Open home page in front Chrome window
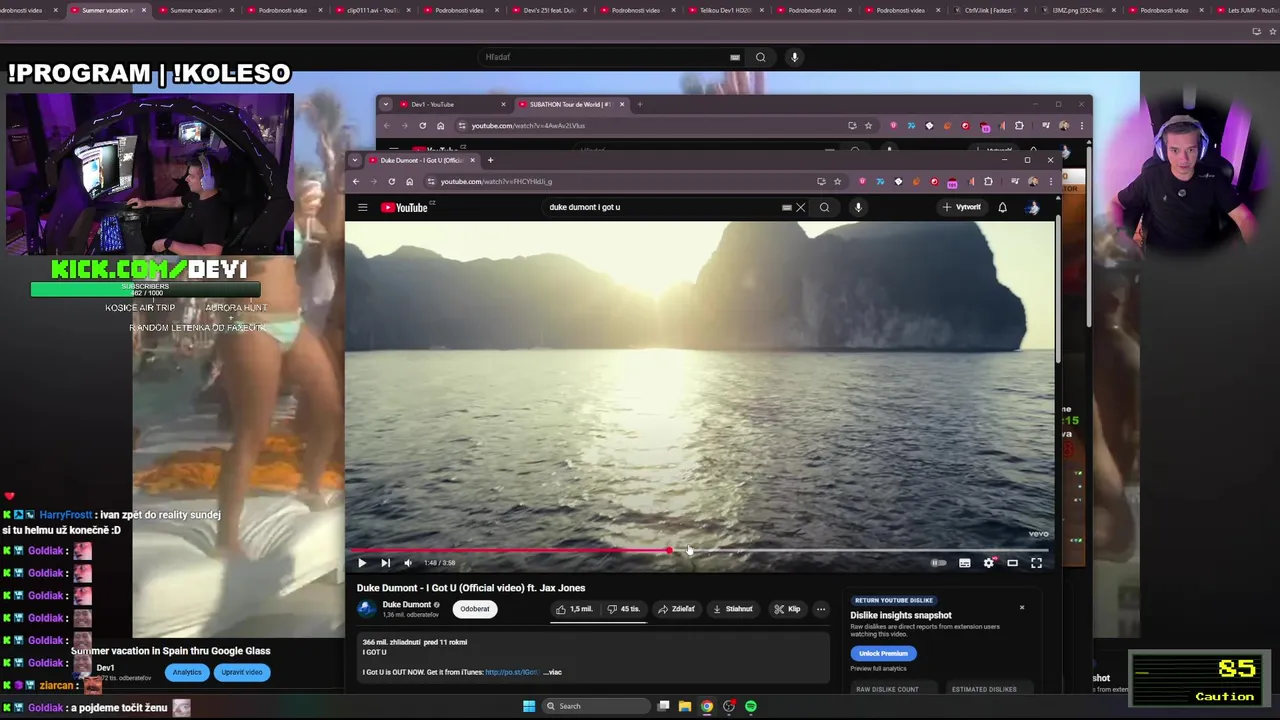Viewport: 1280px width, 720px height. (409, 181)
